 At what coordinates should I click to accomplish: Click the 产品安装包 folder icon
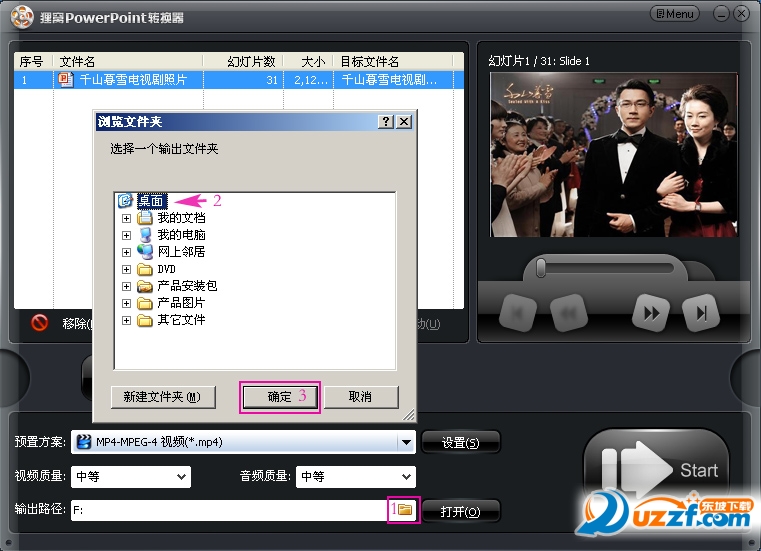pyautogui.click(x=145, y=286)
